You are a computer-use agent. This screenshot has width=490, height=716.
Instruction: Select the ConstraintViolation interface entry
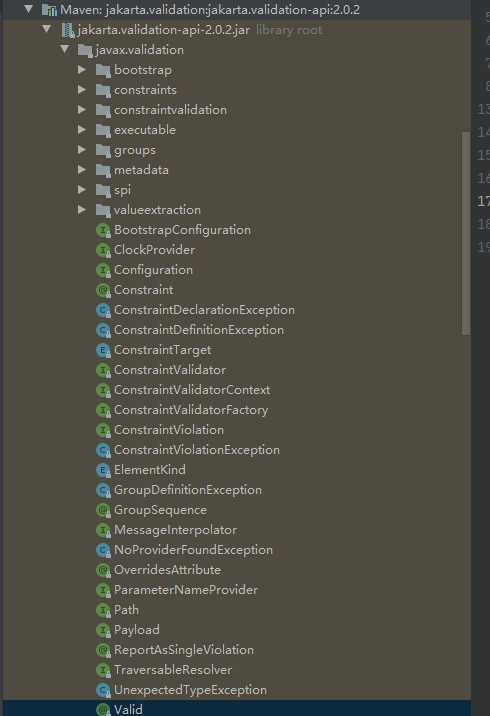[169, 430]
